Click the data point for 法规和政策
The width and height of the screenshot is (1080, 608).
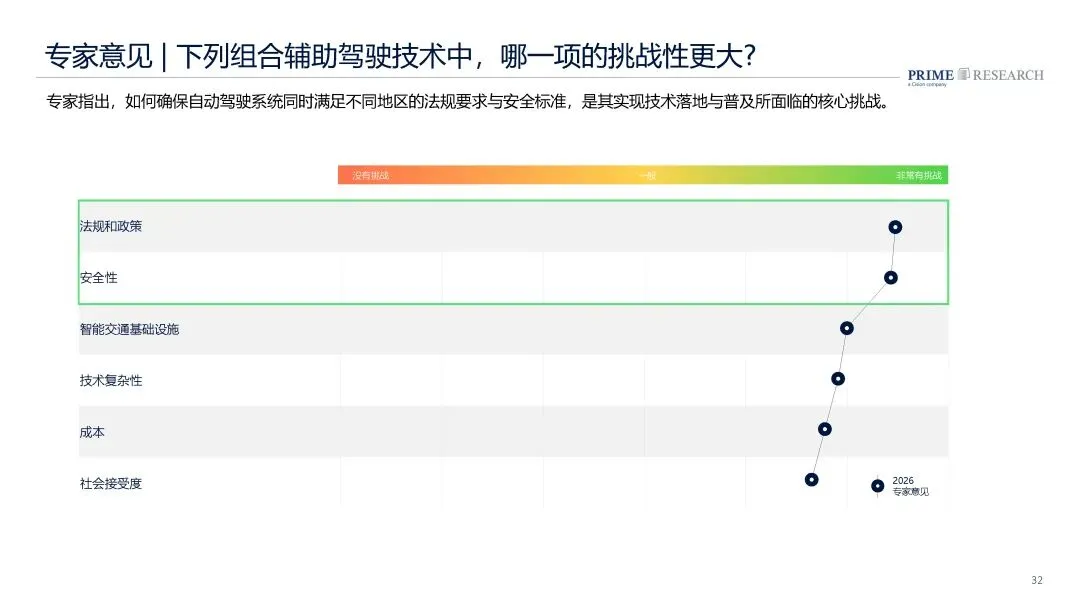tap(895, 227)
